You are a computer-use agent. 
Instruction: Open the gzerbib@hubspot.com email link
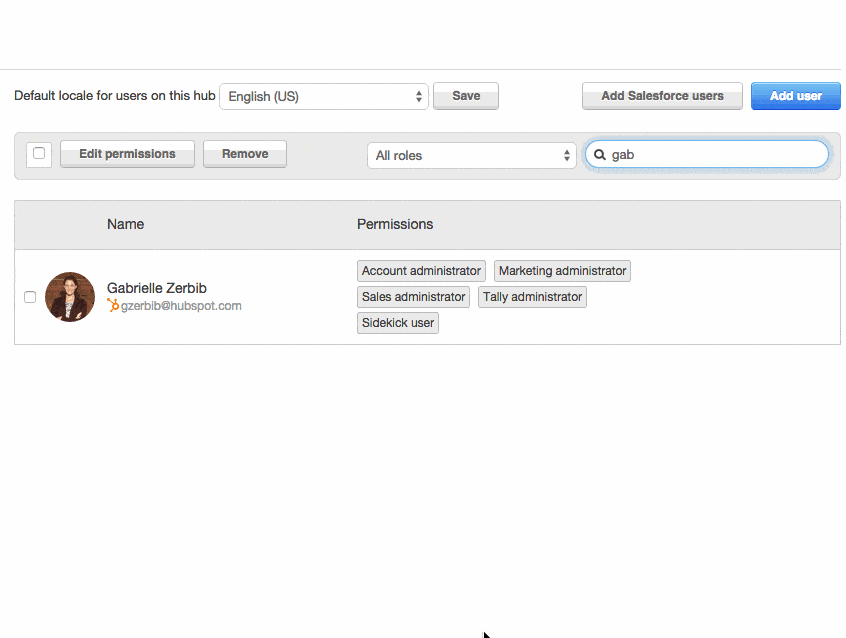click(x=181, y=306)
